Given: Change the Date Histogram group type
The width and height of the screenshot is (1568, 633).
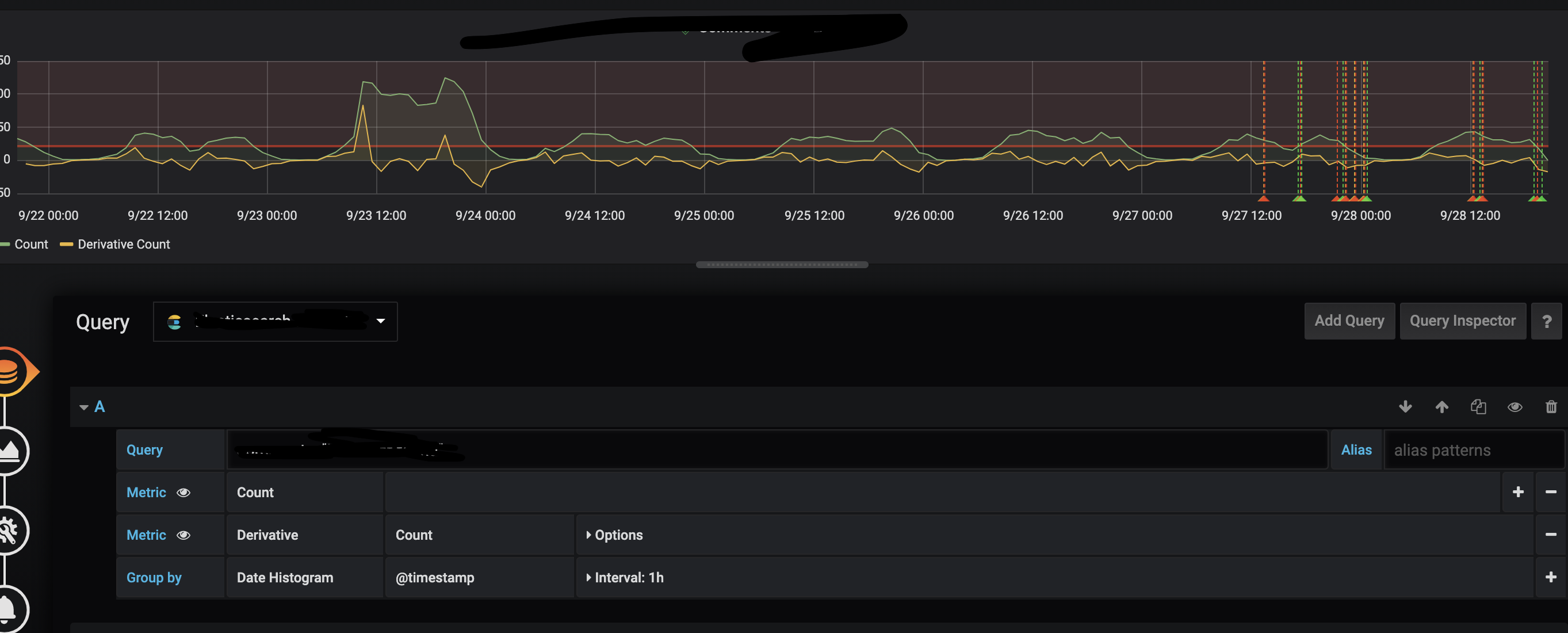Looking at the screenshot, I should [x=305, y=578].
